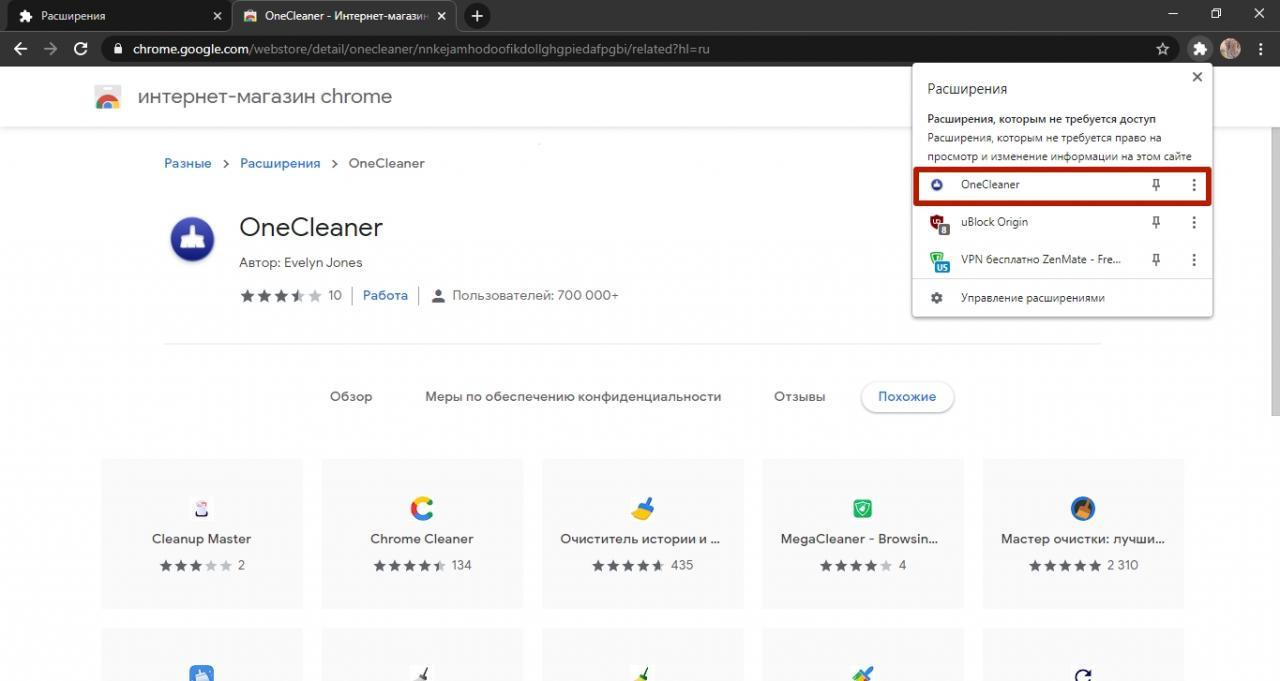Select uBlock Origin in the extensions list
This screenshot has width=1280, height=681.
(x=1062, y=222)
